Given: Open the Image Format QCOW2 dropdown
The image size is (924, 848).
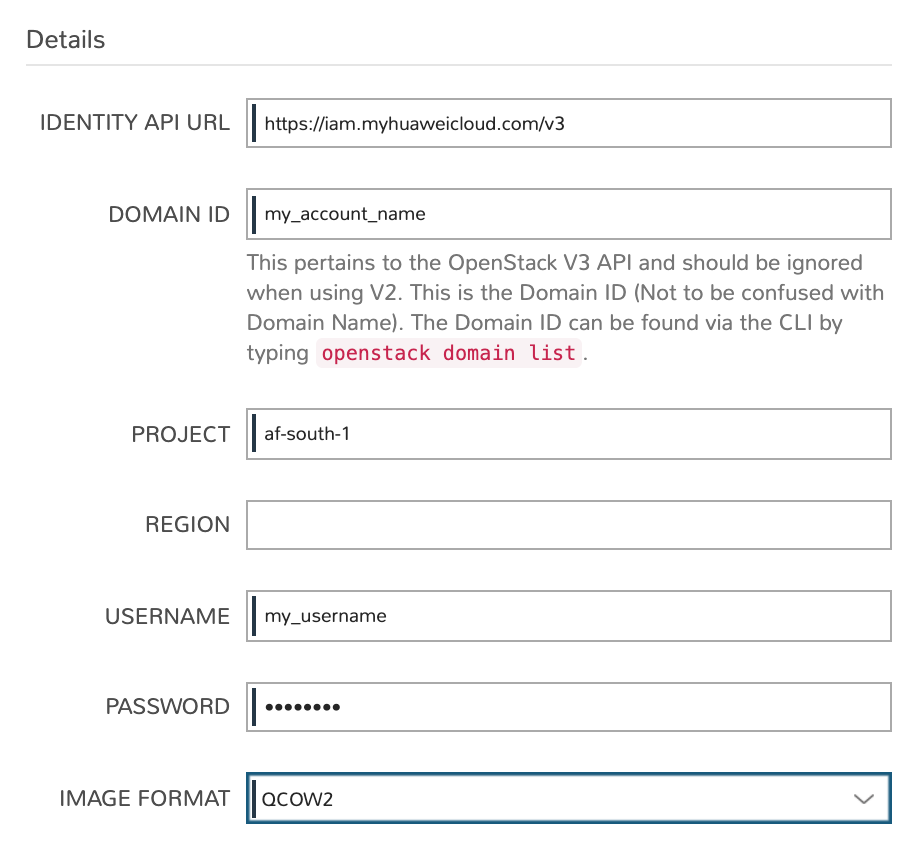Looking at the screenshot, I should pyautogui.click(x=568, y=798).
